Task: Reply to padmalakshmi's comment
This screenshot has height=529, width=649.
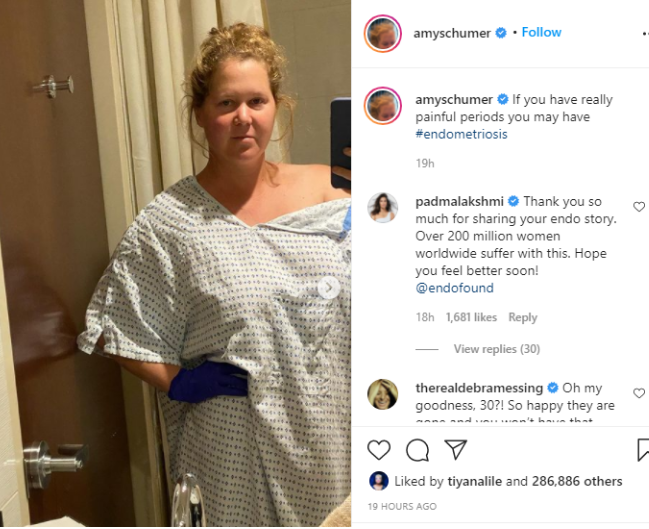Action: pyautogui.click(x=522, y=317)
